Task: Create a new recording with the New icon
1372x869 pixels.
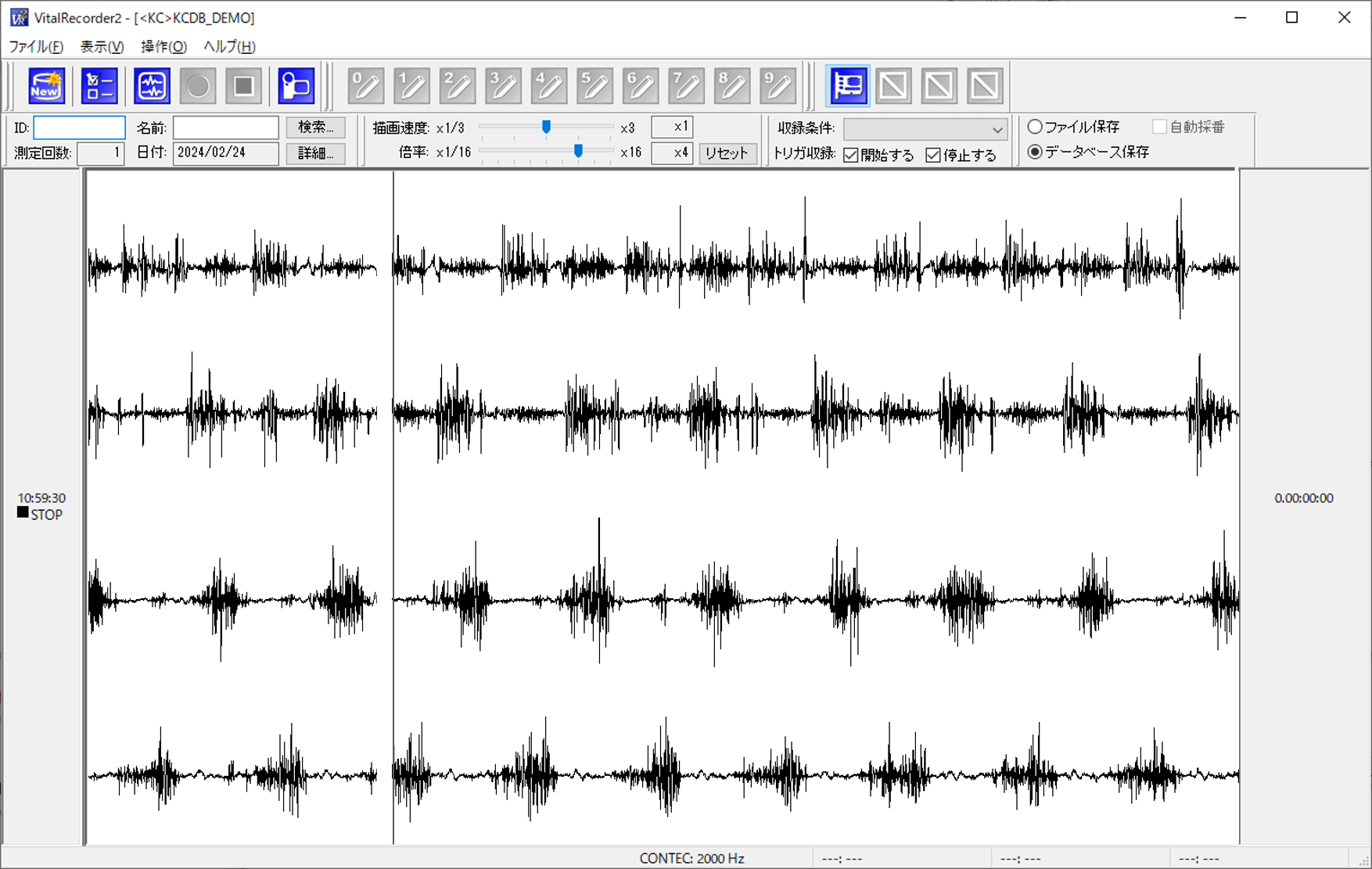Action: coord(45,85)
